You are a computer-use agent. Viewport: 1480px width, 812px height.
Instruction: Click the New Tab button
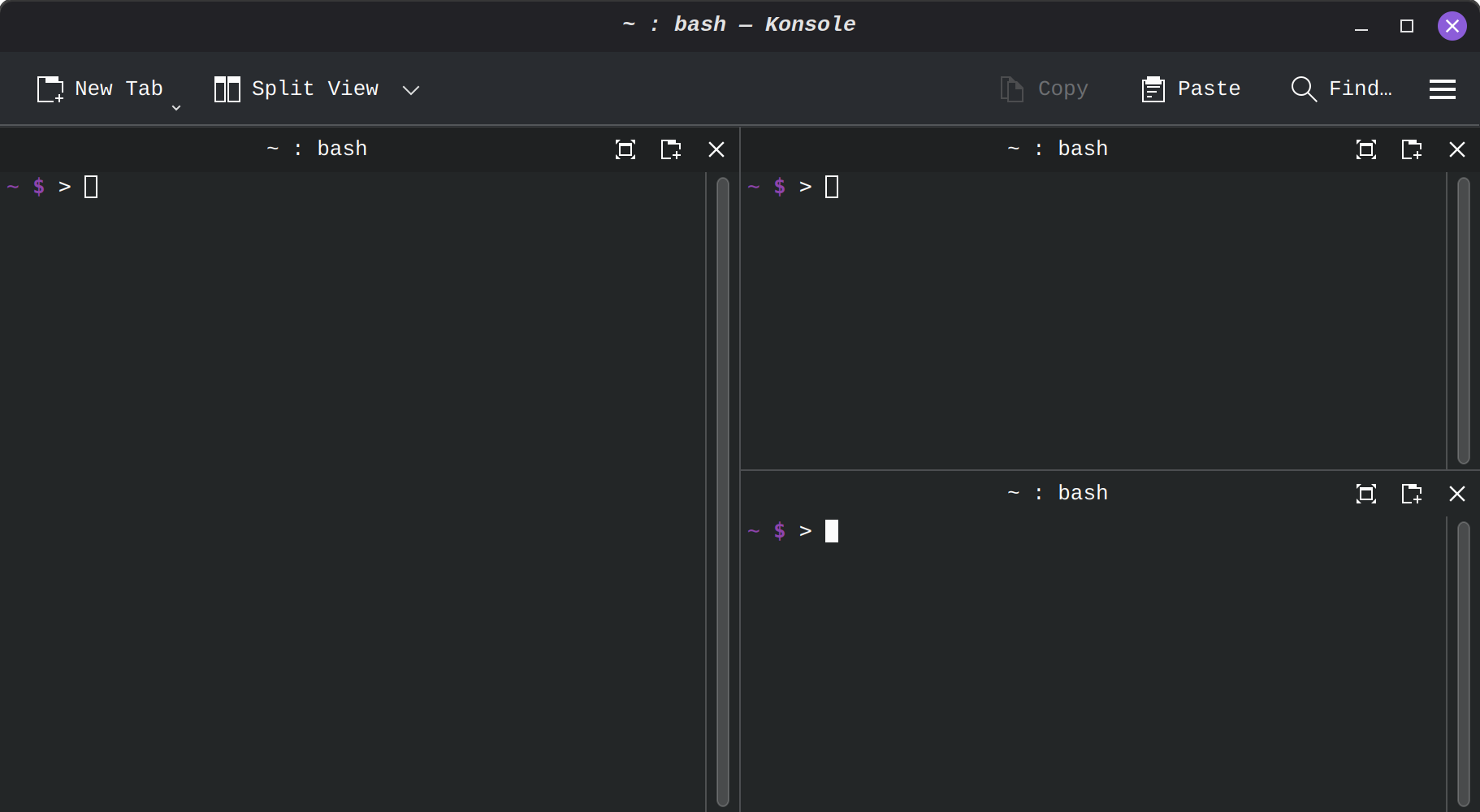pos(100,89)
